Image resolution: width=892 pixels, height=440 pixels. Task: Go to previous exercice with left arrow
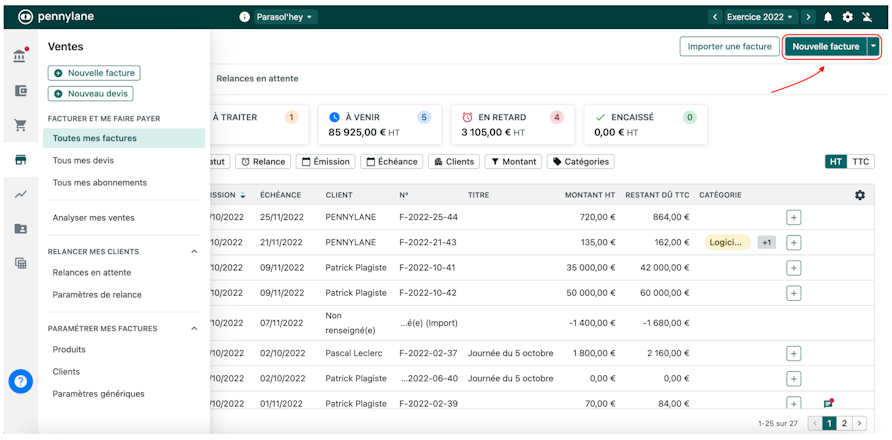[715, 17]
